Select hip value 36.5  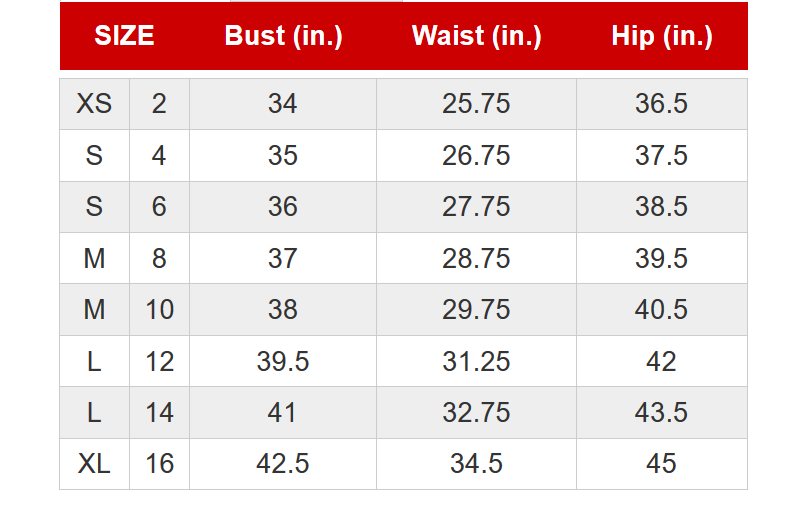point(662,104)
